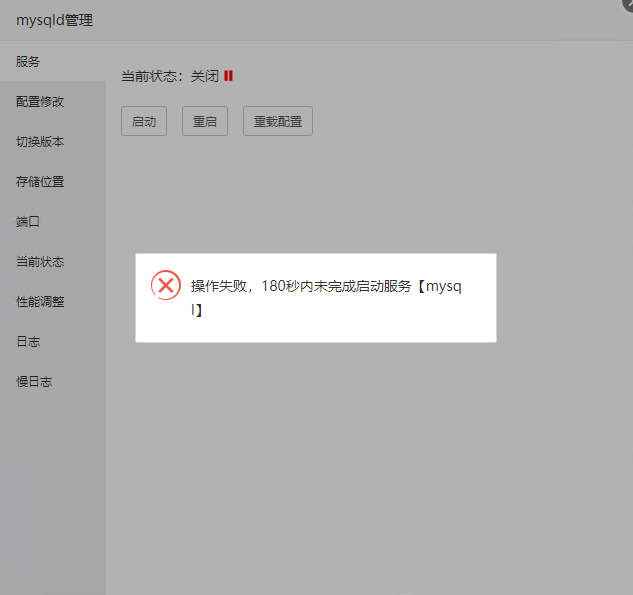633x595 pixels.
Task: Go to the 端口 tab
Action: (52, 221)
